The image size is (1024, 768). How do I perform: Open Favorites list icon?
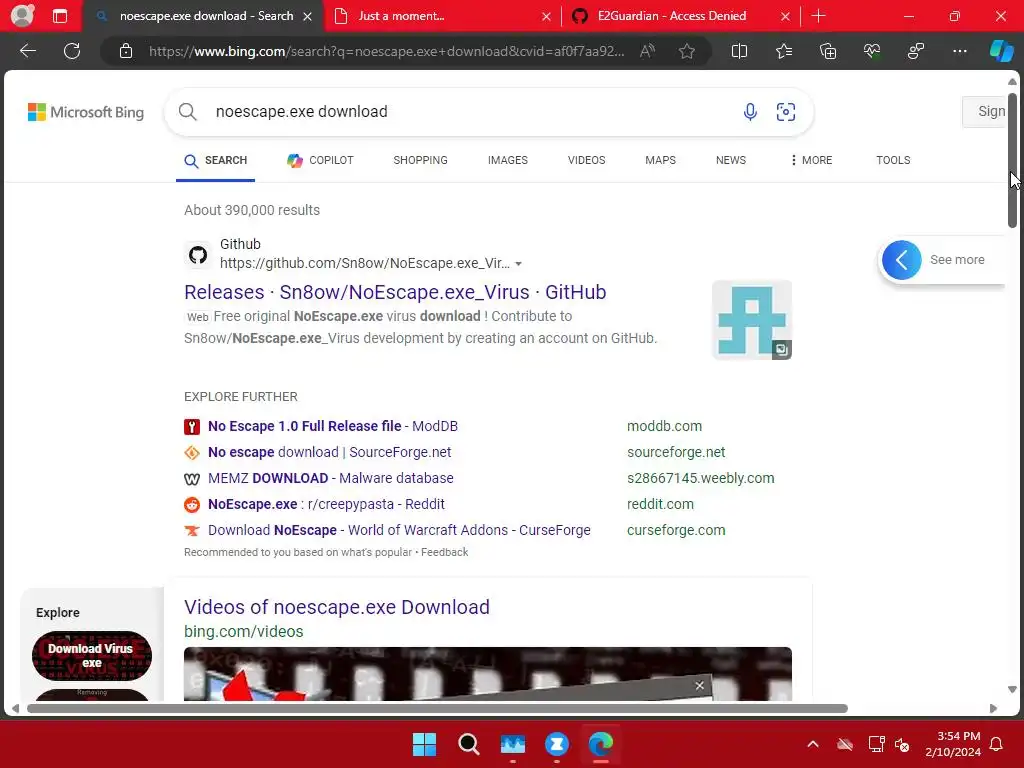(784, 51)
